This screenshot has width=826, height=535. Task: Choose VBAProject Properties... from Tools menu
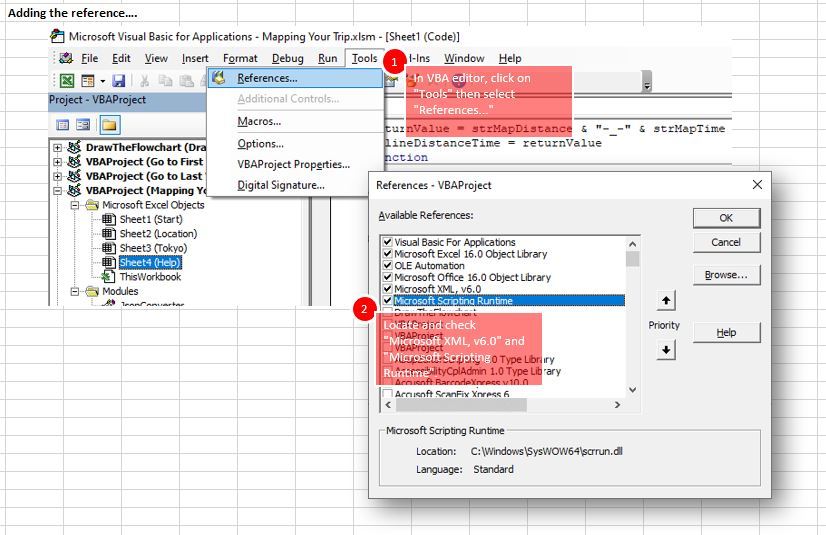pos(295,164)
